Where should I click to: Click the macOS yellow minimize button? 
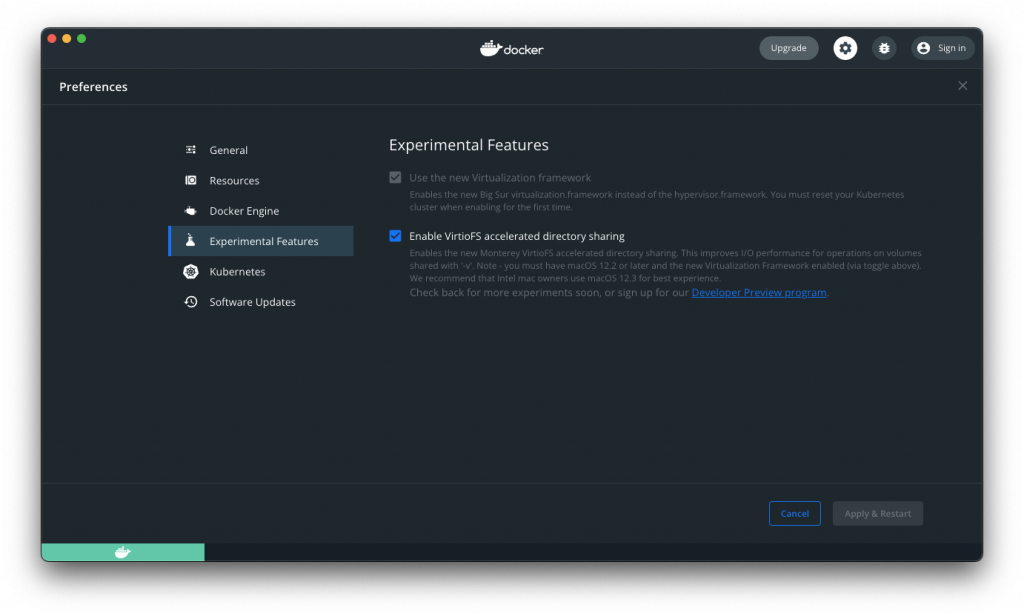click(67, 39)
